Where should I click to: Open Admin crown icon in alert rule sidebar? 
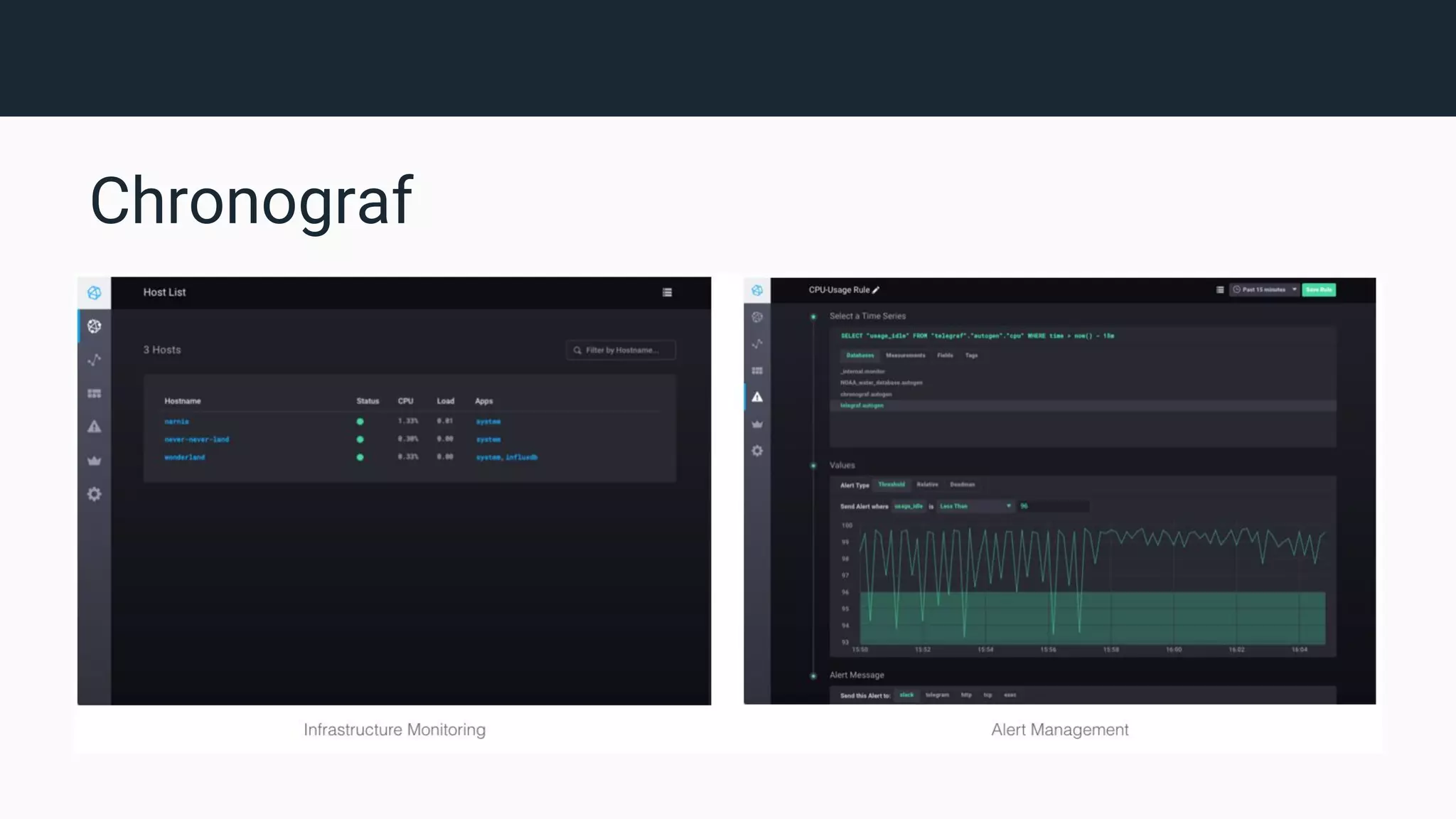click(x=757, y=424)
